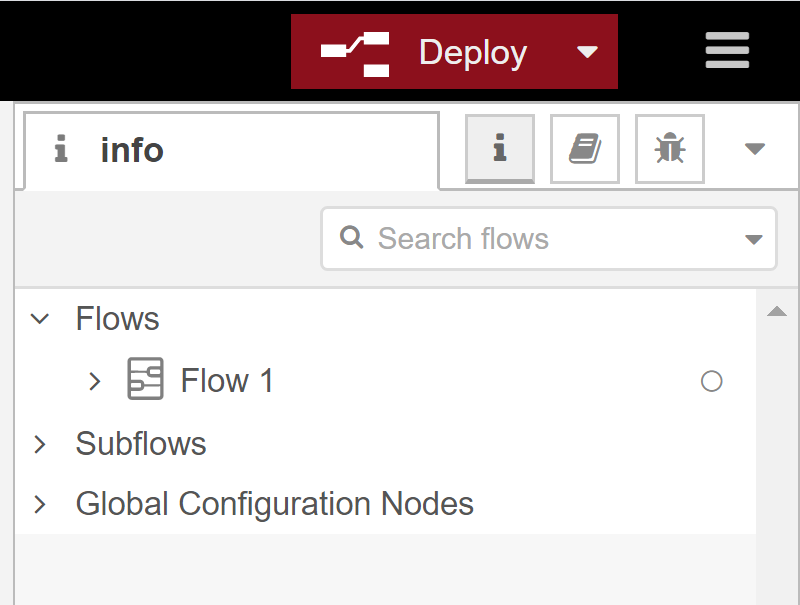Click the scrollbar up arrow
Screen dimensions: 800x605
[777, 311]
